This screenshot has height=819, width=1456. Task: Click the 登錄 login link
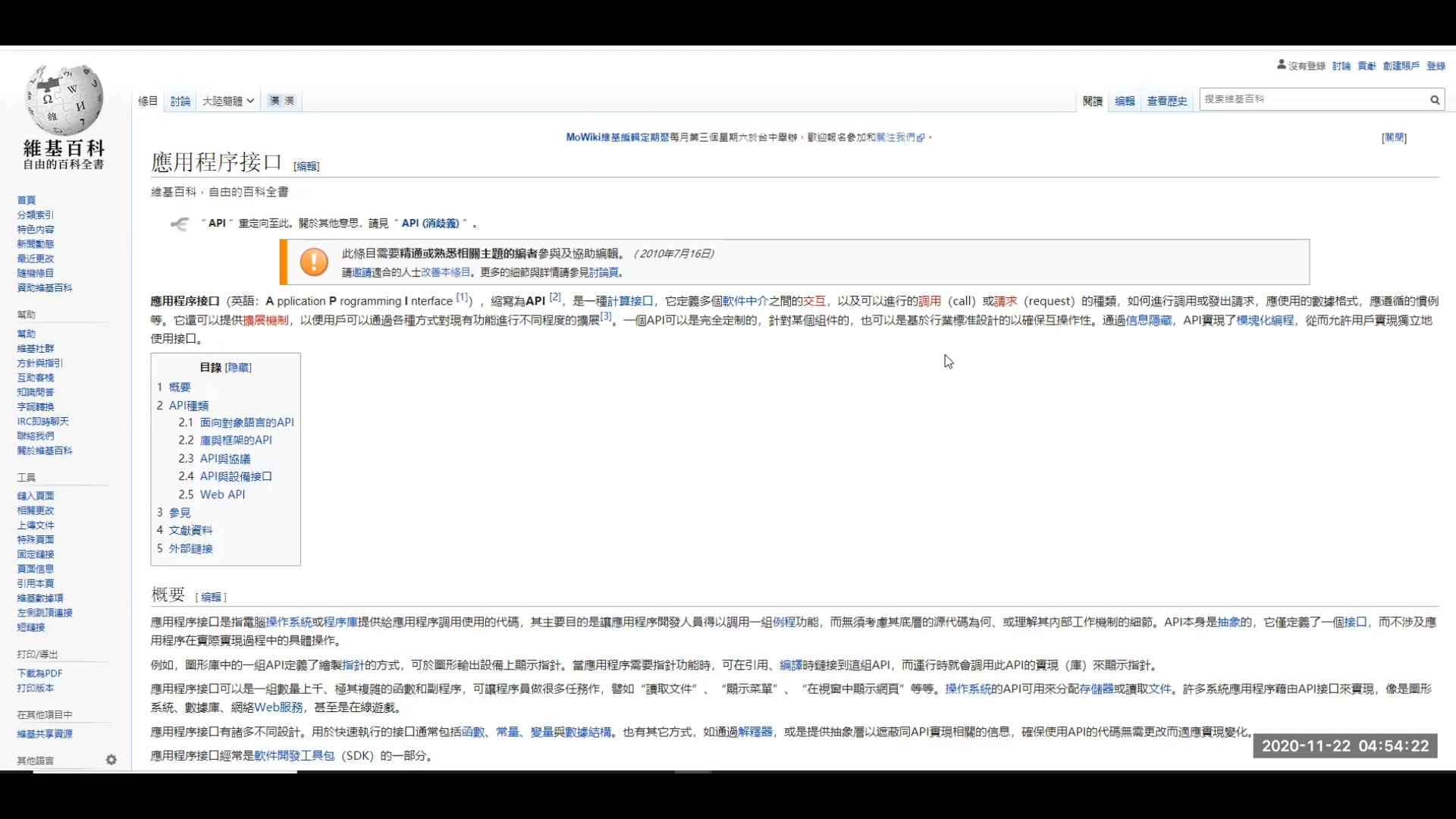click(1437, 66)
